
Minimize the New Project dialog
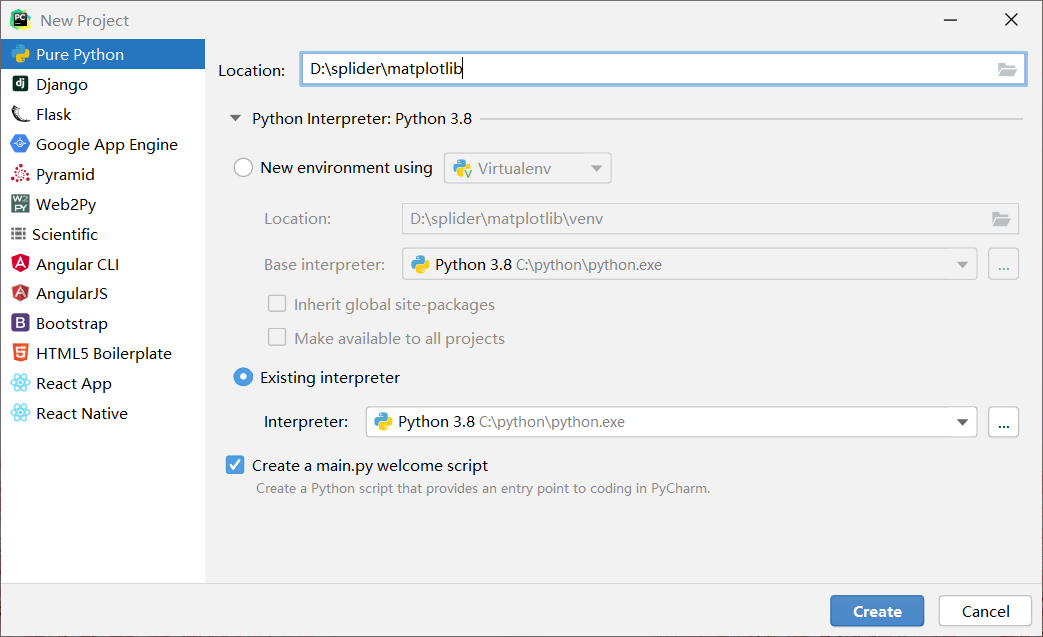tap(950, 20)
